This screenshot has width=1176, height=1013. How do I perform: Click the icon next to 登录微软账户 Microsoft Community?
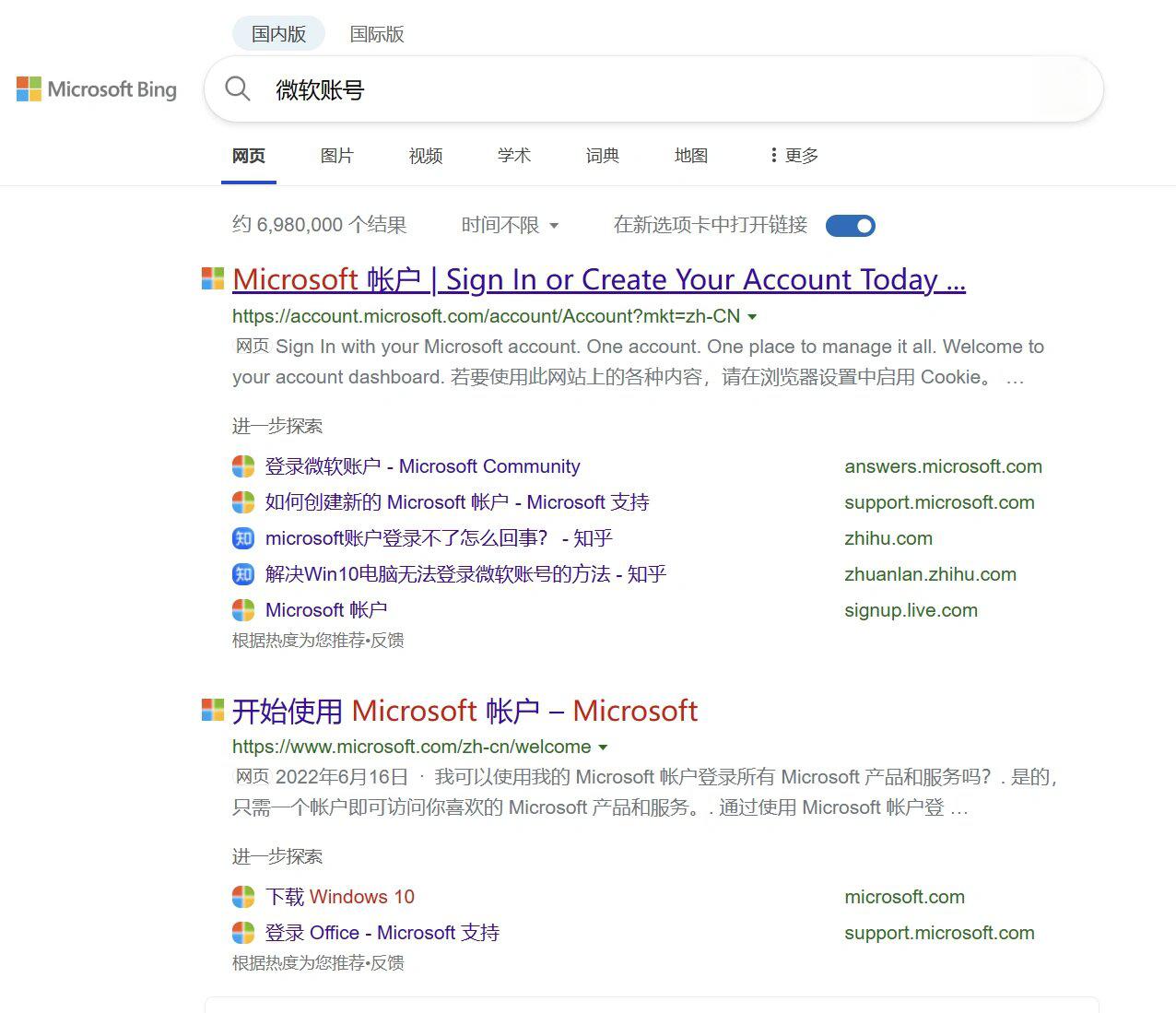click(243, 466)
